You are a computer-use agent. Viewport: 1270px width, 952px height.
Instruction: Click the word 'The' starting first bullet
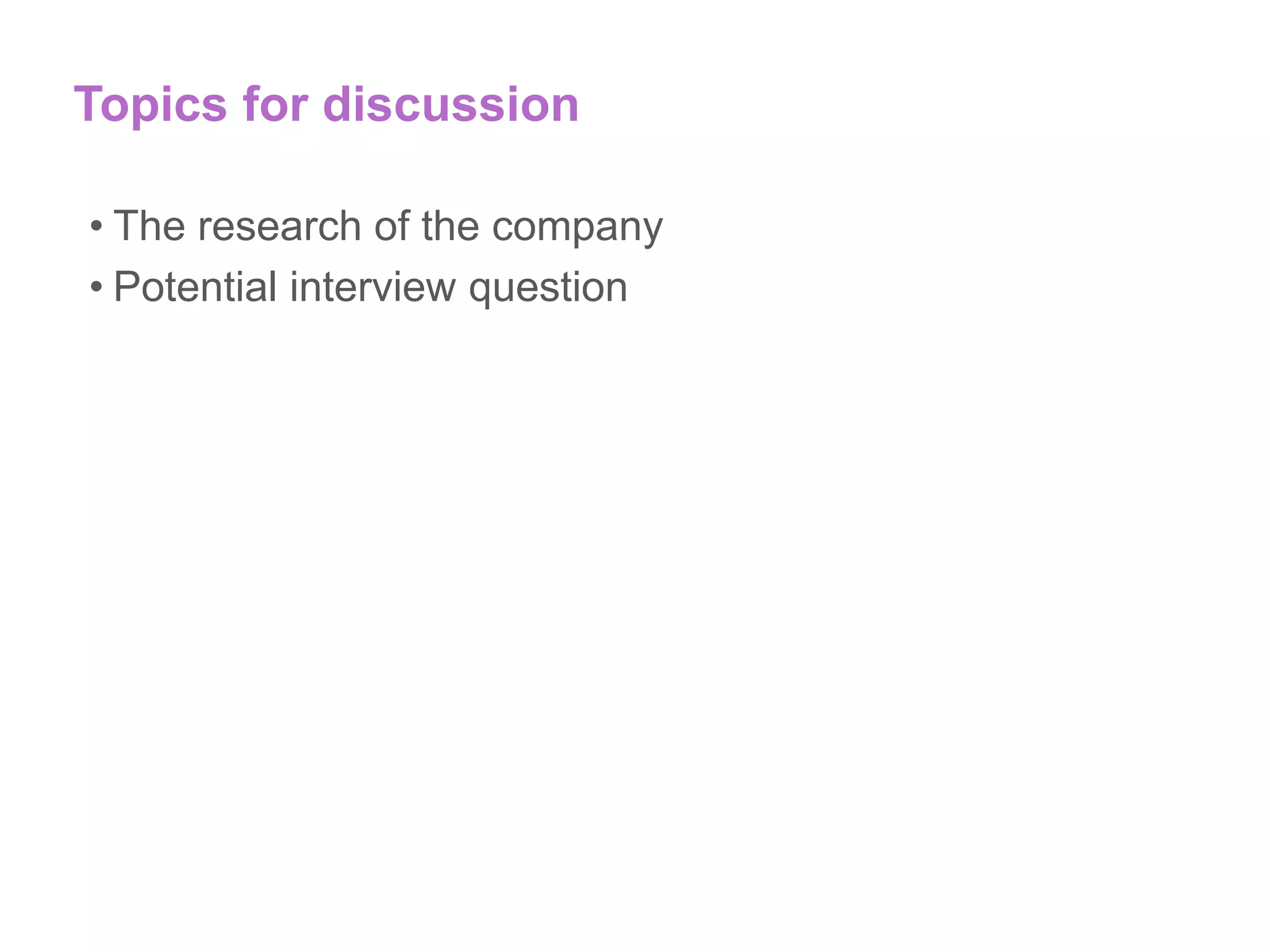pos(149,226)
